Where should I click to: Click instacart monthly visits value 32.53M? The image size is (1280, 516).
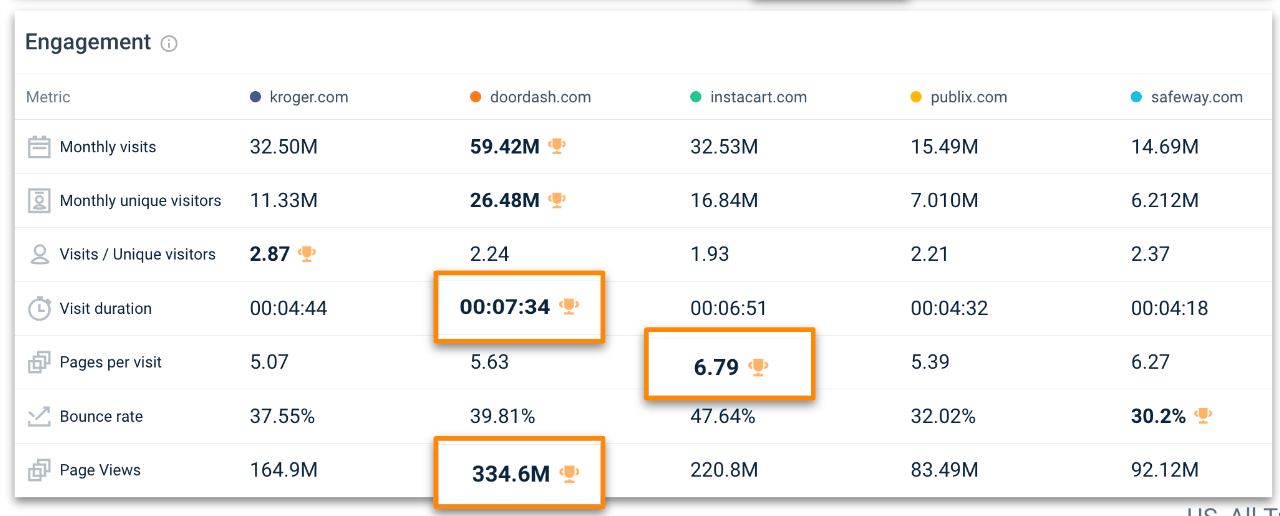point(724,147)
